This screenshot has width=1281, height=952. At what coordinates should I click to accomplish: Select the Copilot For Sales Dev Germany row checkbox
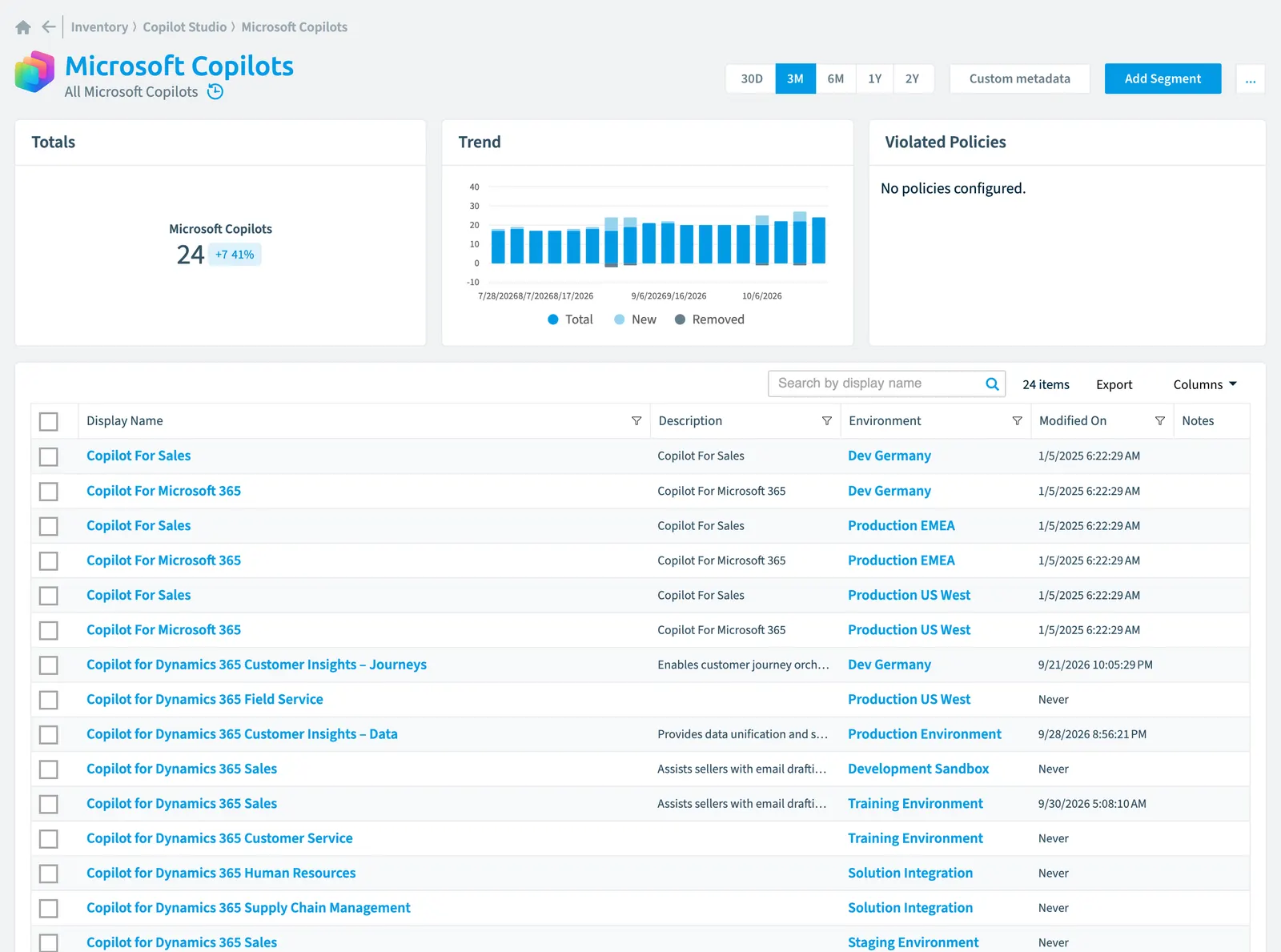click(x=49, y=456)
